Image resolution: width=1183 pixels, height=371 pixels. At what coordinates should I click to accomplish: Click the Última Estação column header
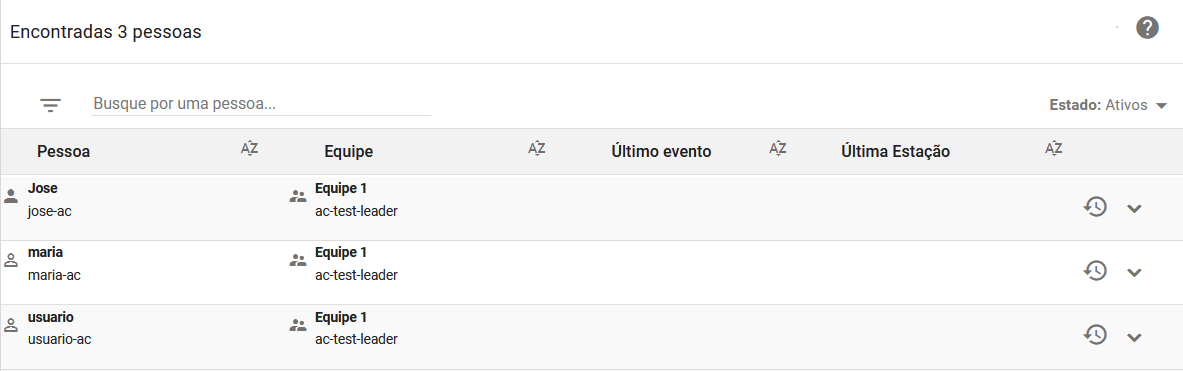click(896, 152)
